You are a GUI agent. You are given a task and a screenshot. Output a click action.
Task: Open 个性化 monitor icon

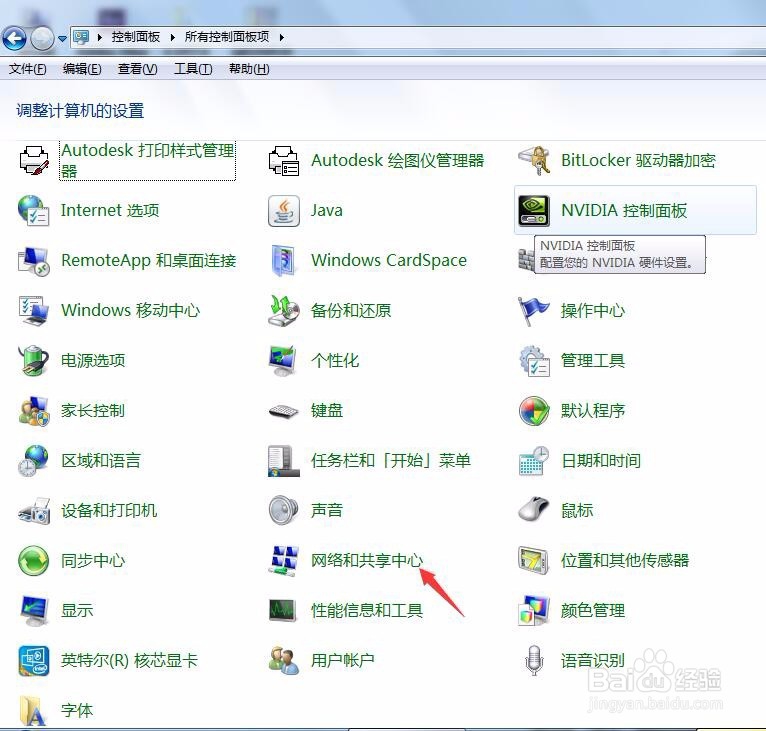click(284, 361)
